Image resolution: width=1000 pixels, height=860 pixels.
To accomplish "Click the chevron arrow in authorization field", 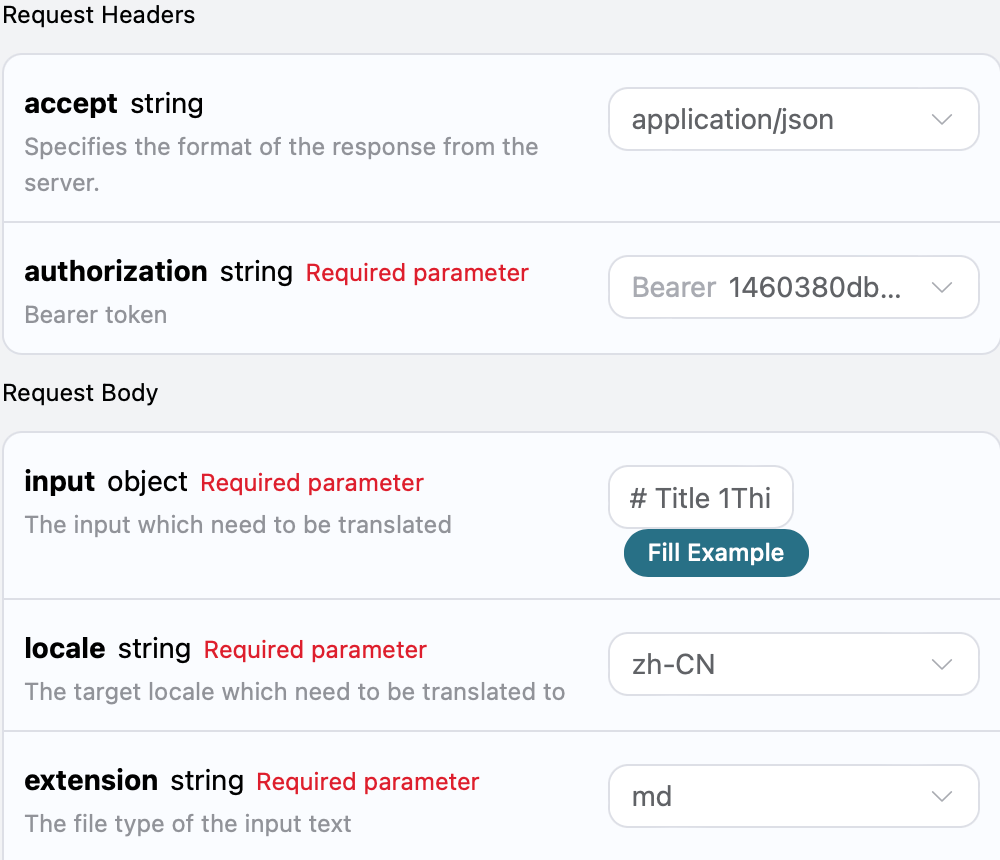I will pos(941,288).
